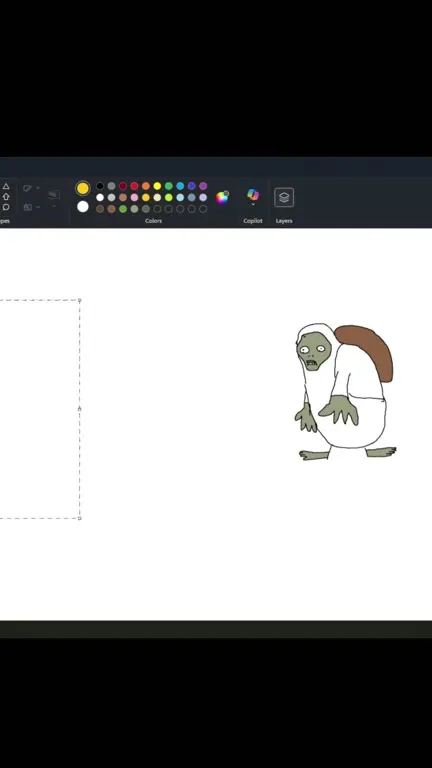Select the up arrow shape

click(x=6, y=196)
